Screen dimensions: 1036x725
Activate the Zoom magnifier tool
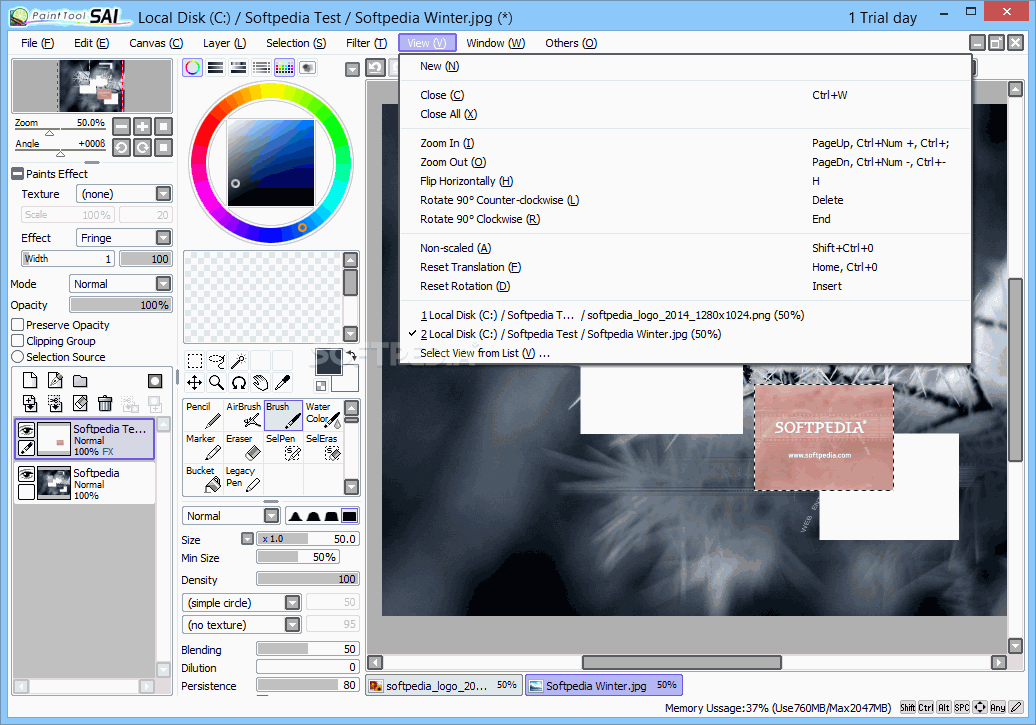click(217, 382)
